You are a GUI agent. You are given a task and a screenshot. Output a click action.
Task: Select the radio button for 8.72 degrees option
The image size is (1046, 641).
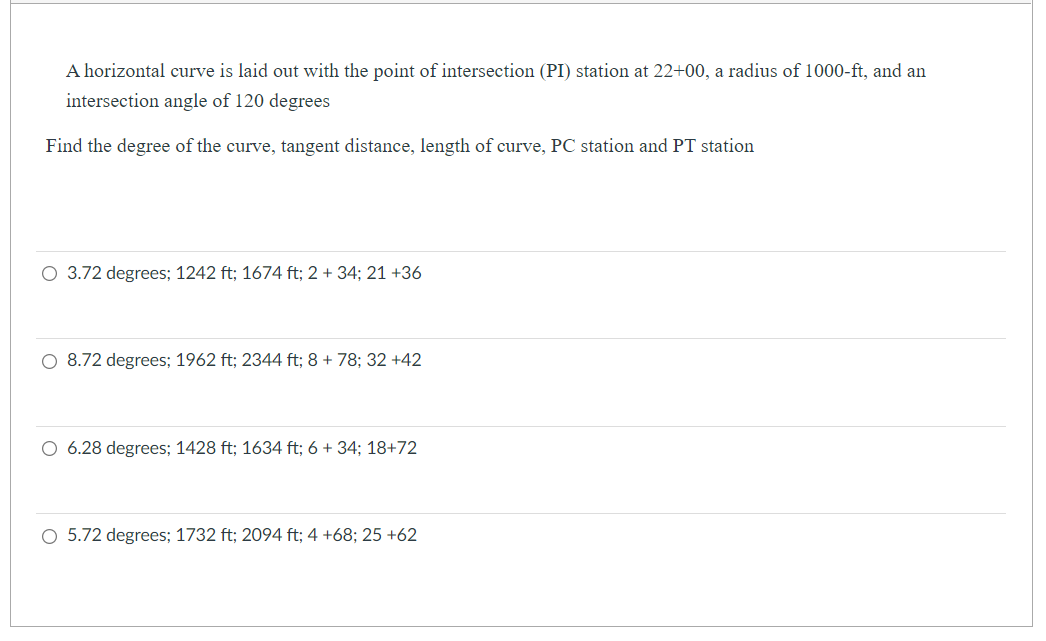49,361
